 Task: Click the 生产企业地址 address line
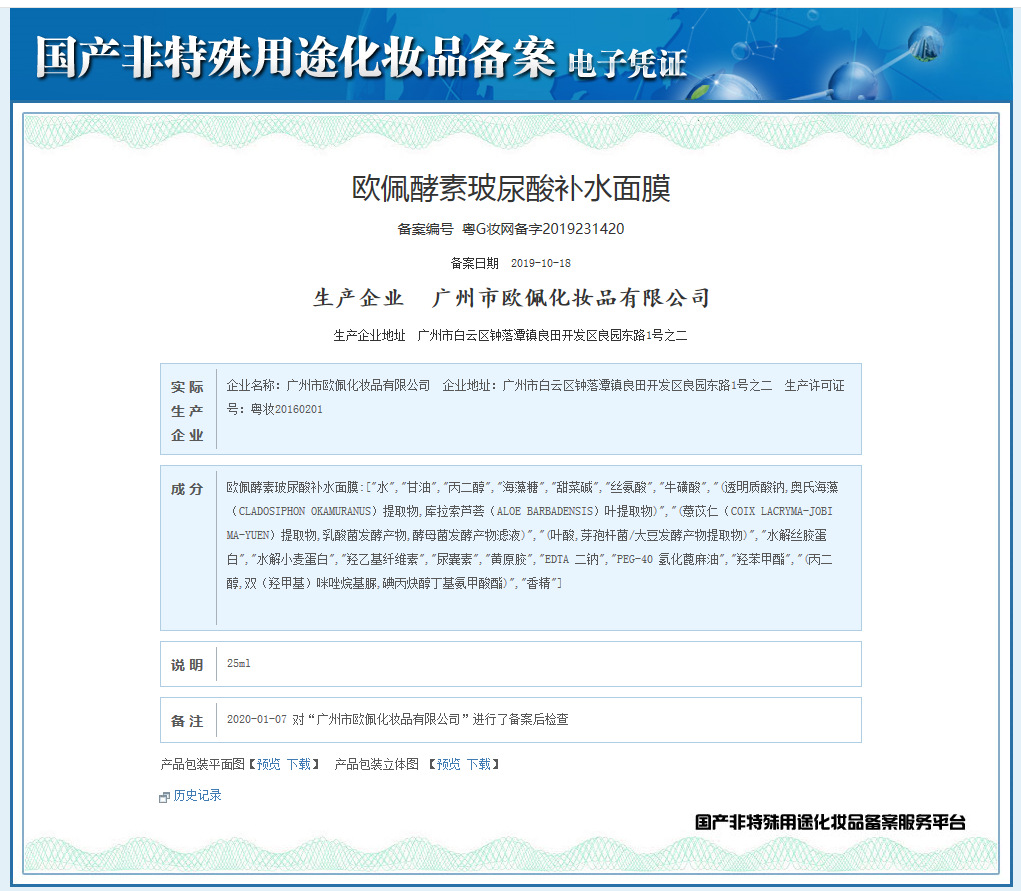[x=510, y=335]
